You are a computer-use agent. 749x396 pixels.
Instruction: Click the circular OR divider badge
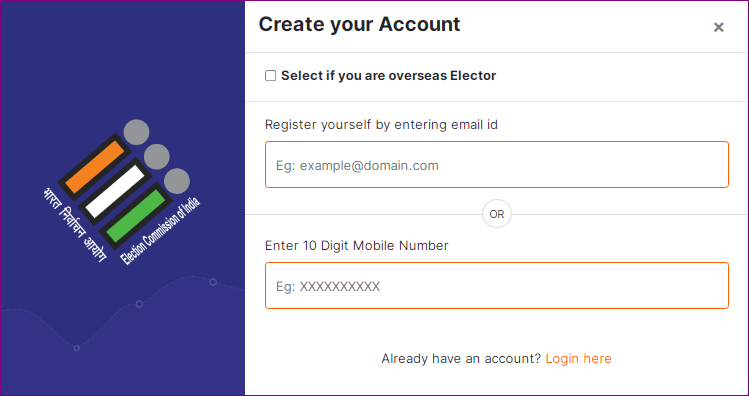tap(497, 214)
